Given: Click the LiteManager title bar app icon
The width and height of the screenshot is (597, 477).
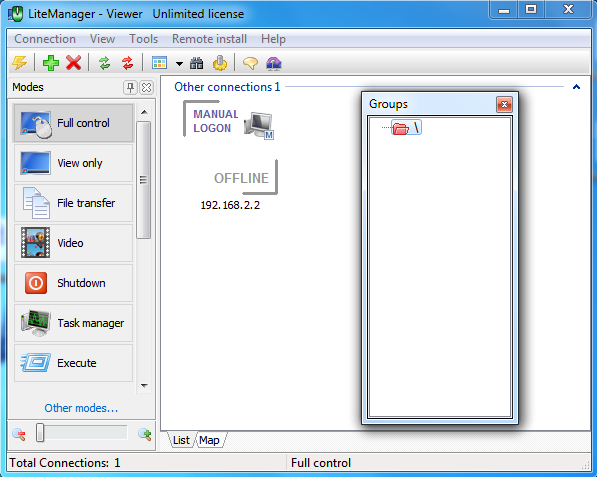Looking at the screenshot, I should tap(16, 14).
